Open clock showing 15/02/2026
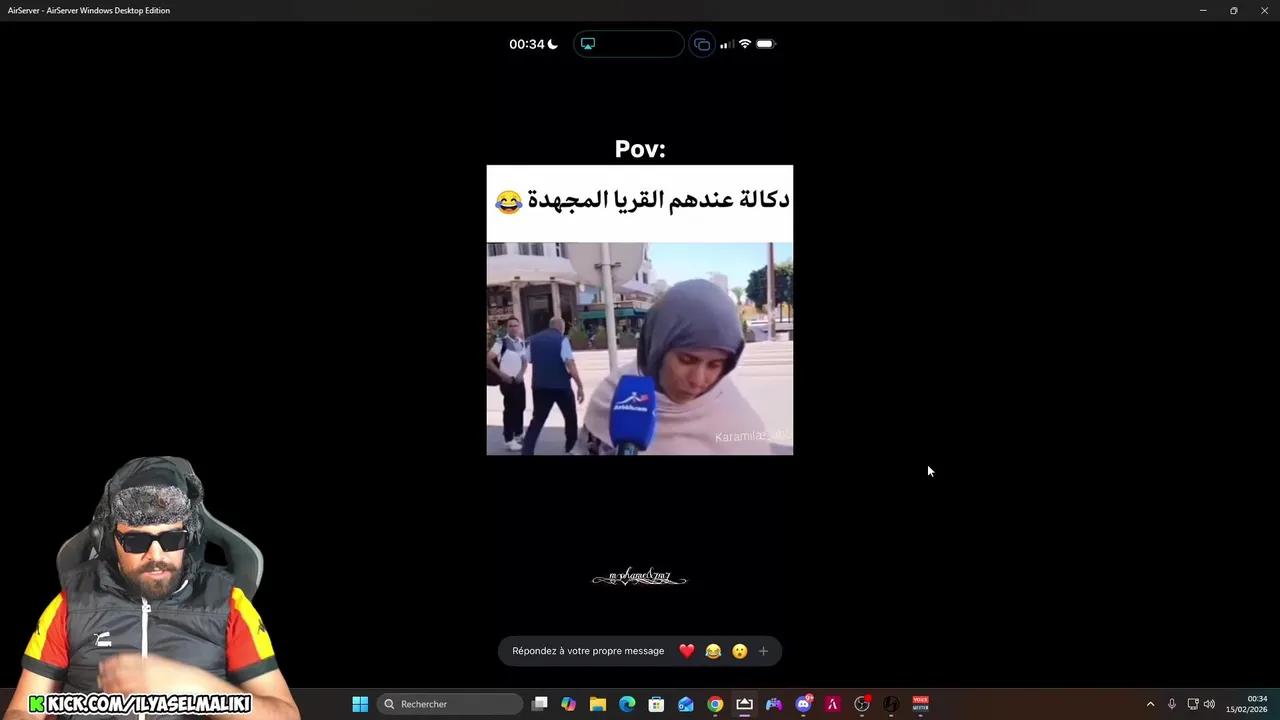 (1247, 704)
